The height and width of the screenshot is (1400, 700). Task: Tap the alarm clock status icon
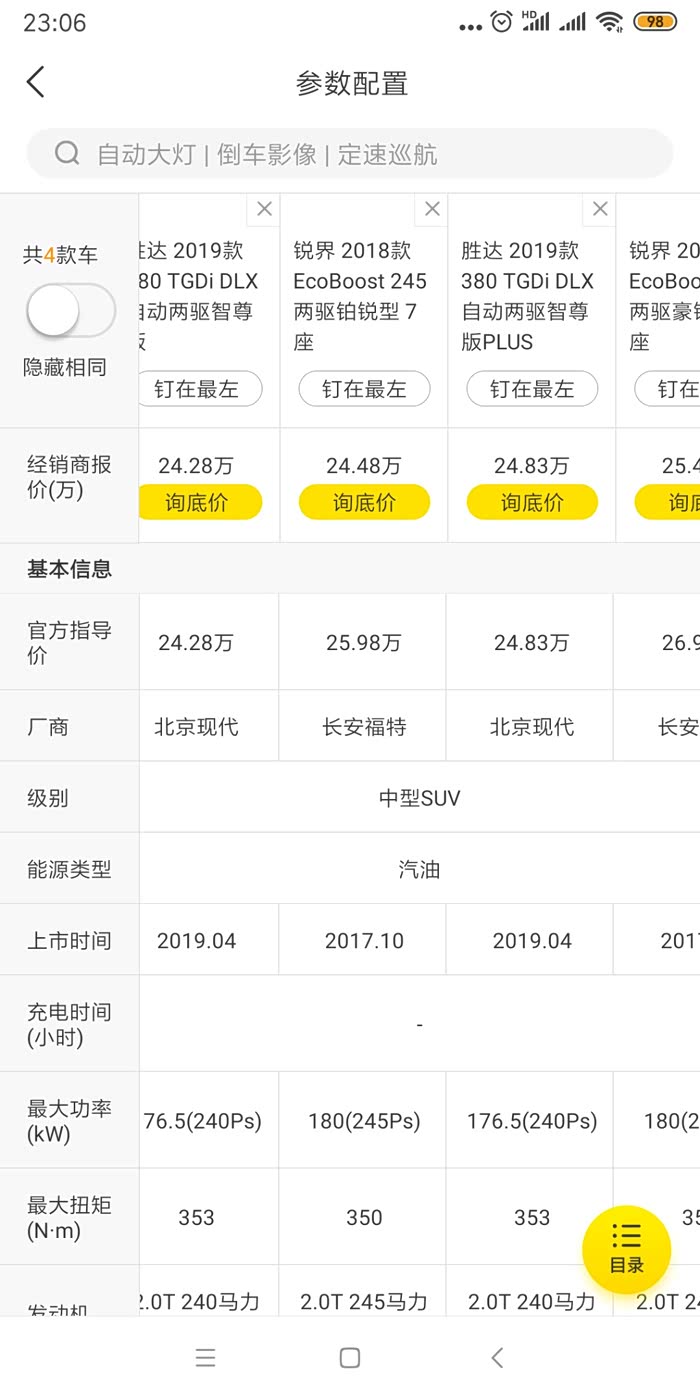(x=502, y=22)
